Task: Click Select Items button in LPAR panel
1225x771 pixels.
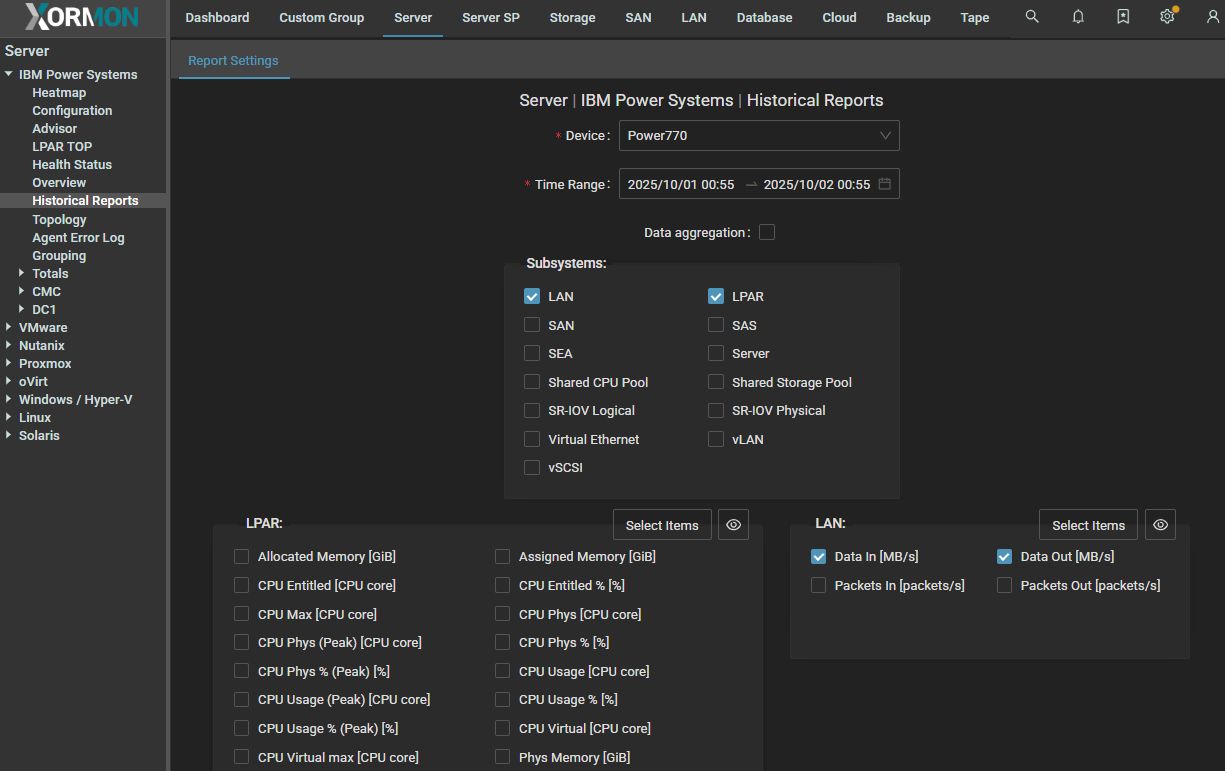Action: (661, 525)
